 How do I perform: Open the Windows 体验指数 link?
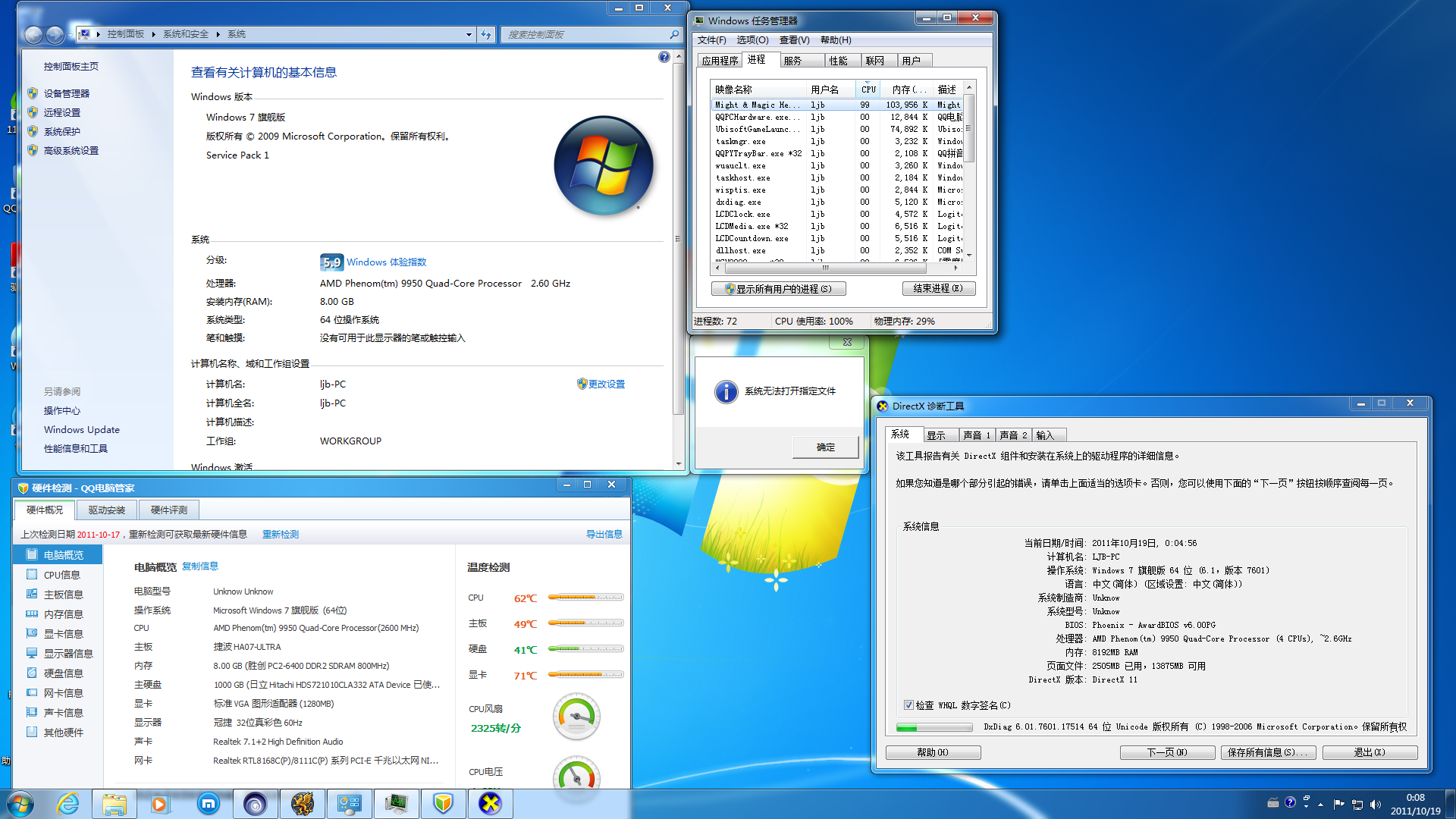point(386,262)
